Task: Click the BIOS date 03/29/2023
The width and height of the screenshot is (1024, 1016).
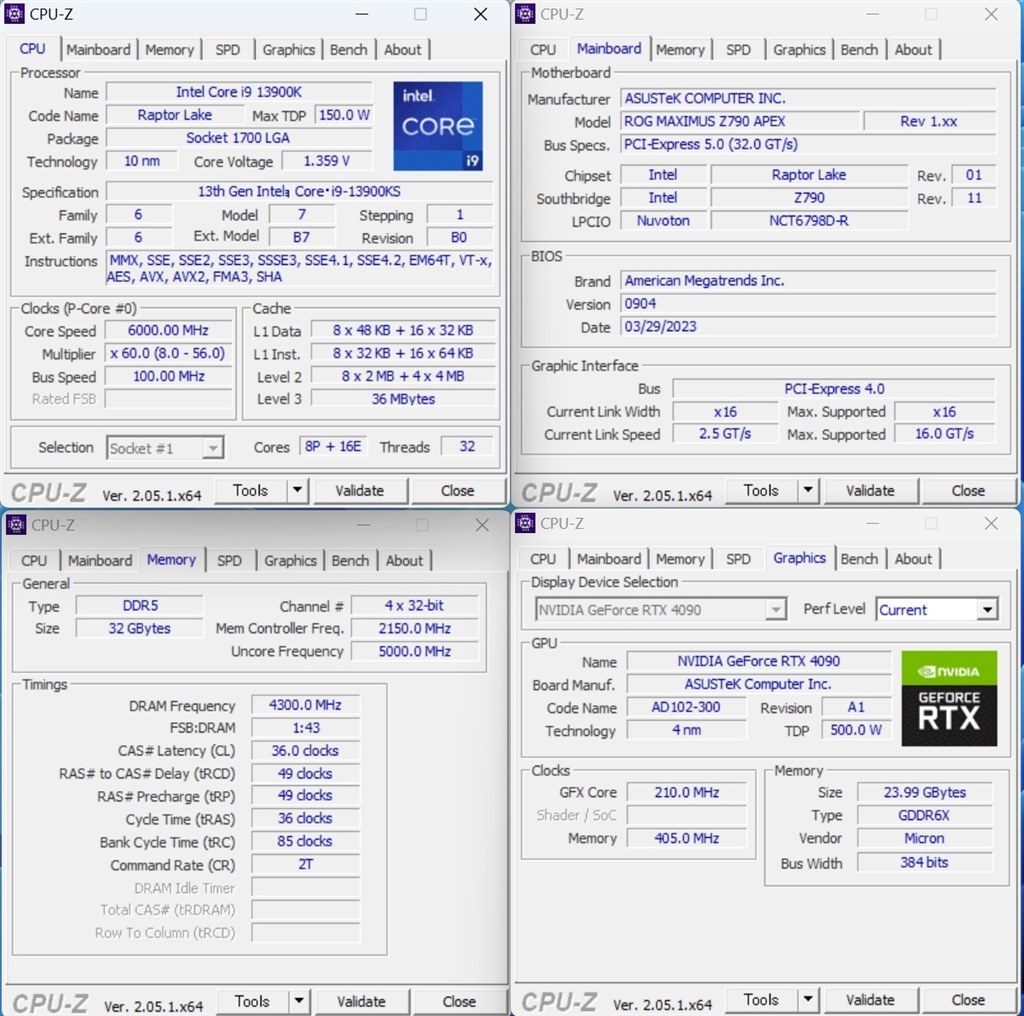Action: [808, 326]
